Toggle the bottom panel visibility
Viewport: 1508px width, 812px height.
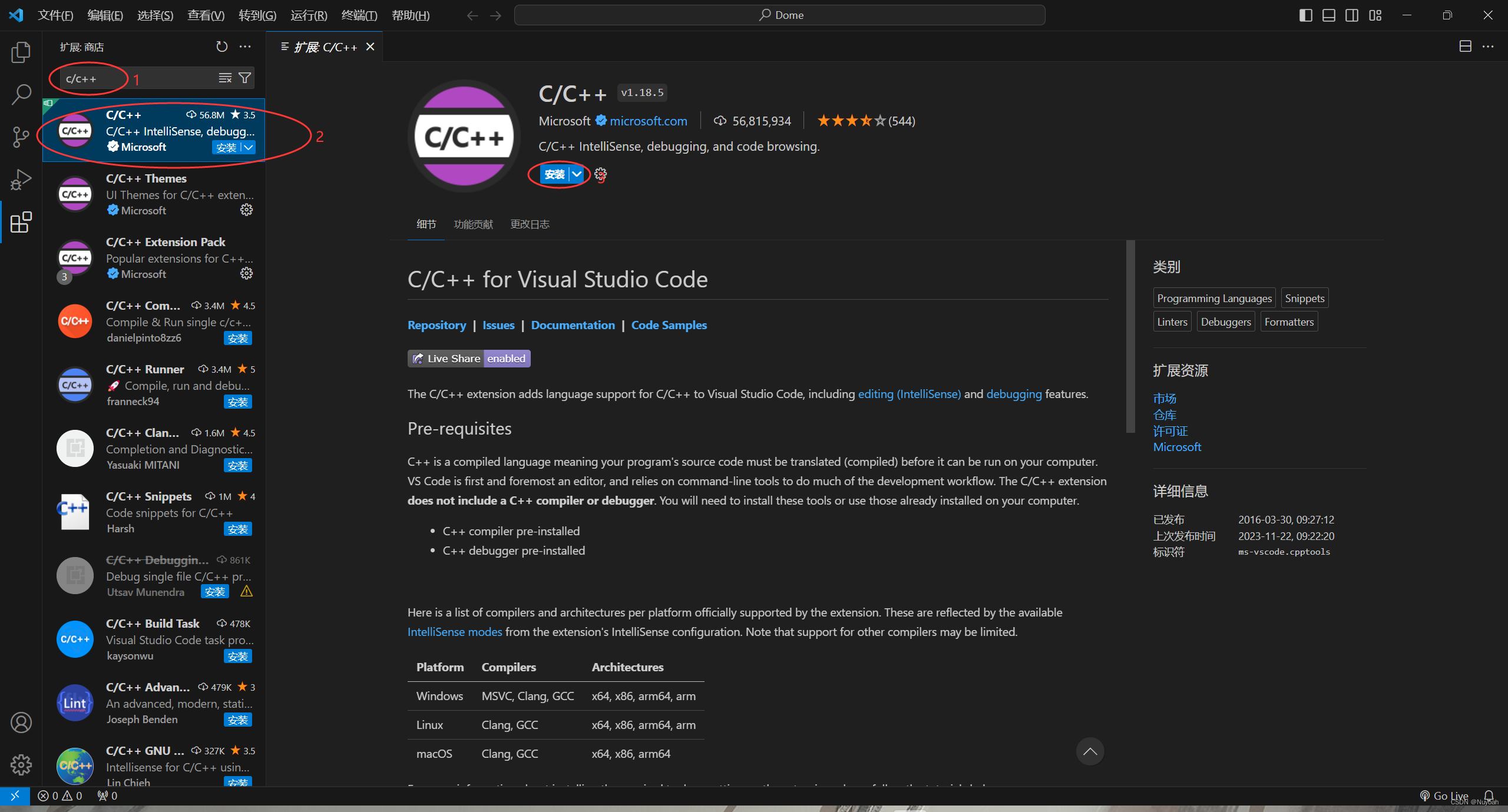pos(1329,15)
